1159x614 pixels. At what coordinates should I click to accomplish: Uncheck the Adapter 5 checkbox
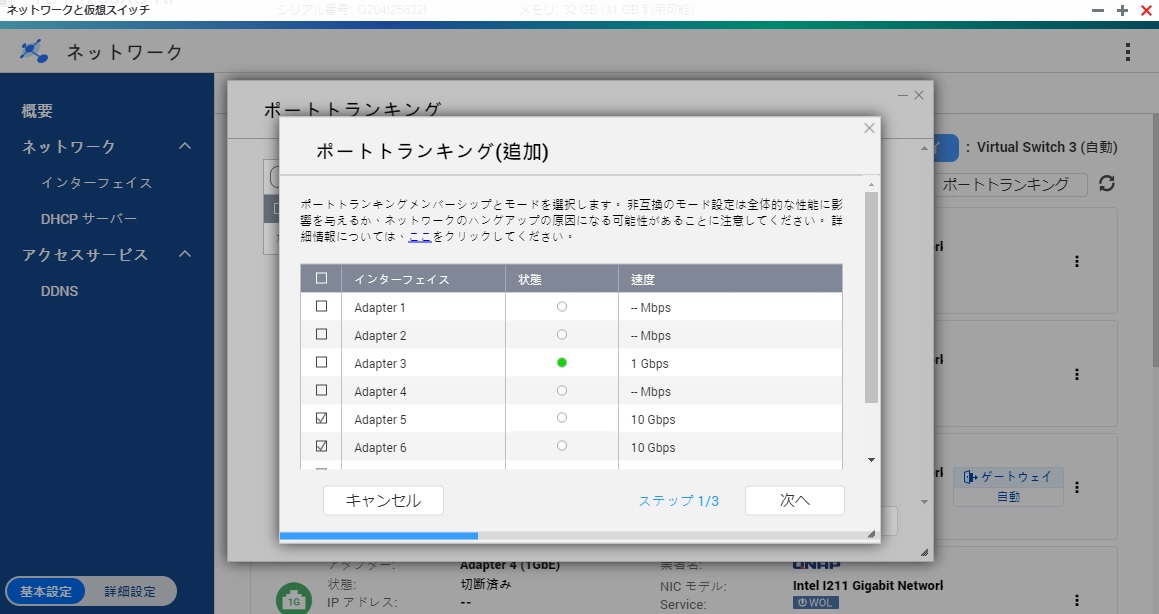[x=321, y=419]
